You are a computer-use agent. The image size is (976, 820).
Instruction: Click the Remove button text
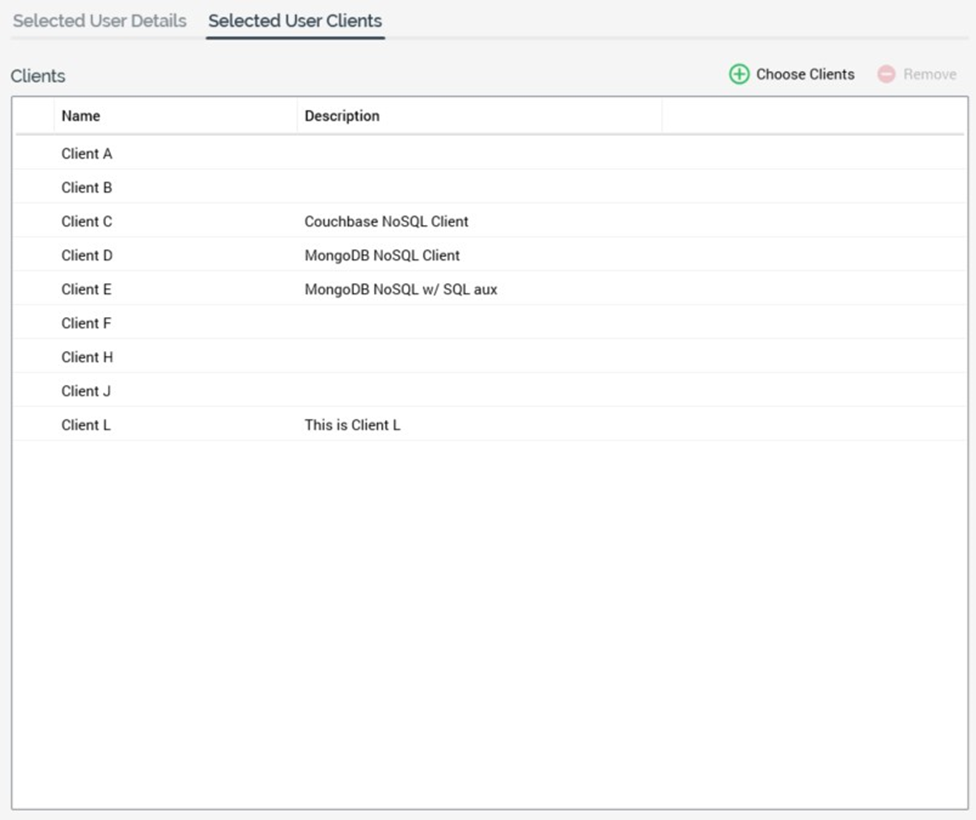[x=929, y=74]
